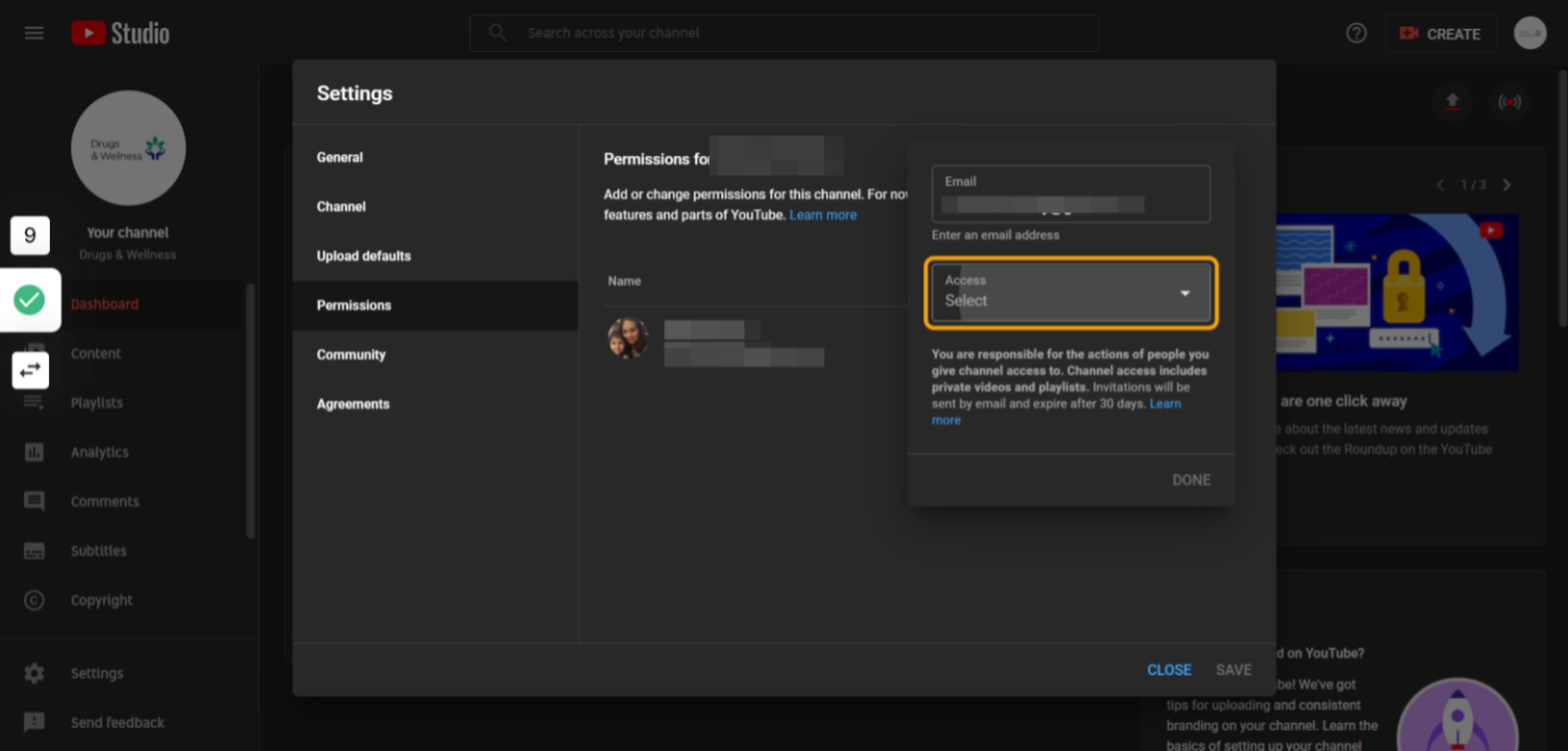Click the DONE button
The height and width of the screenshot is (751, 1568).
(x=1191, y=480)
